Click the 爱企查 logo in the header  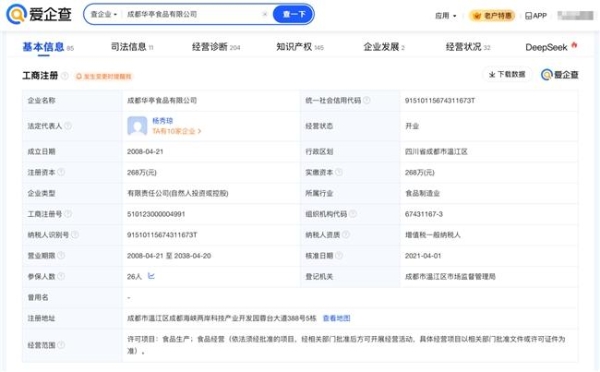[39, 14]
